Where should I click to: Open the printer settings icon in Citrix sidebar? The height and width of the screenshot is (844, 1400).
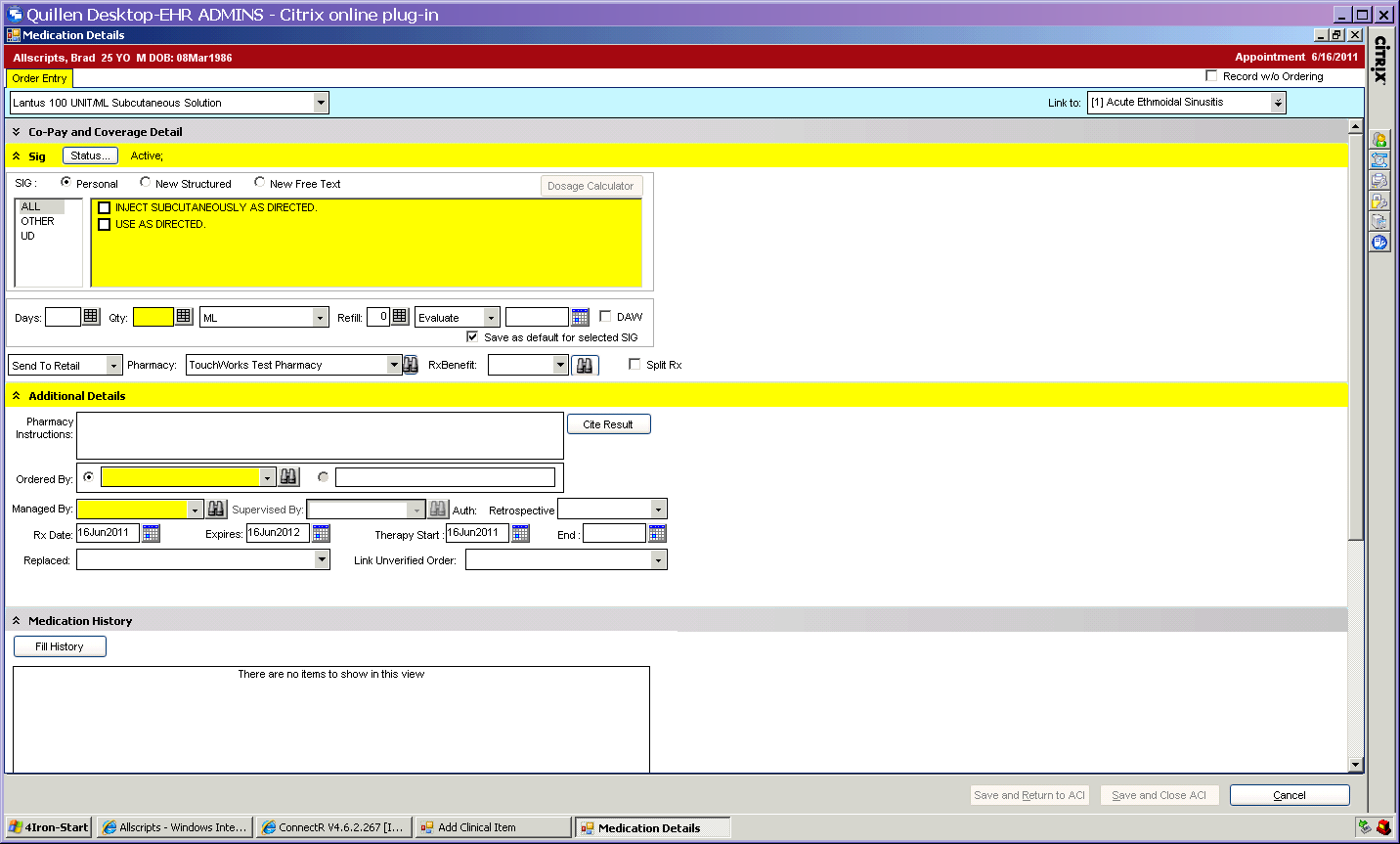click(x=1379, y=181)
